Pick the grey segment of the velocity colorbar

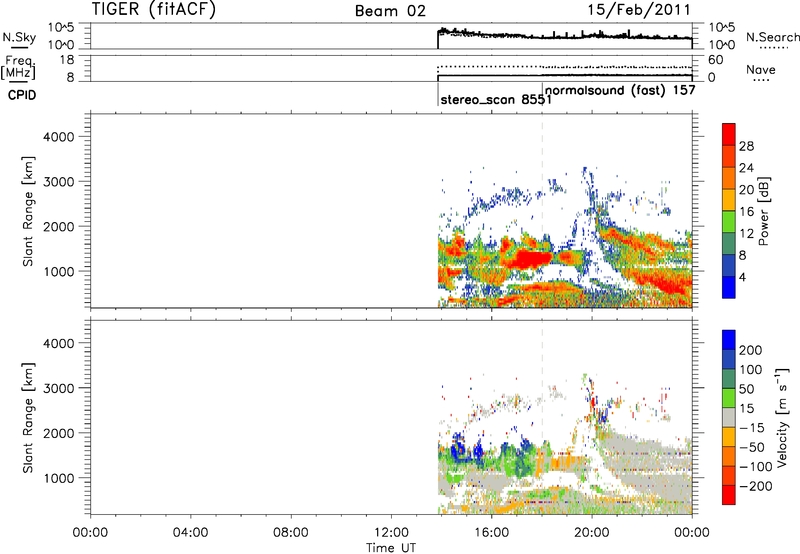pos(729,417)
